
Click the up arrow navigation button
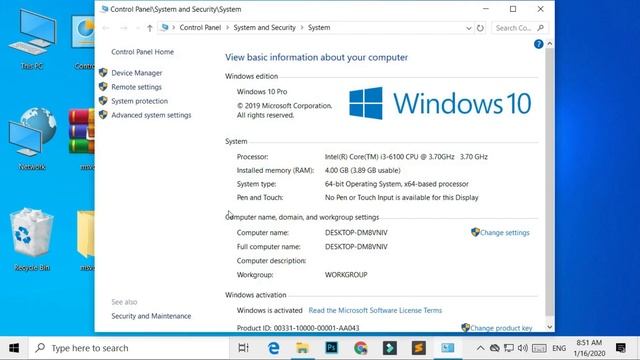pos(149,28)
